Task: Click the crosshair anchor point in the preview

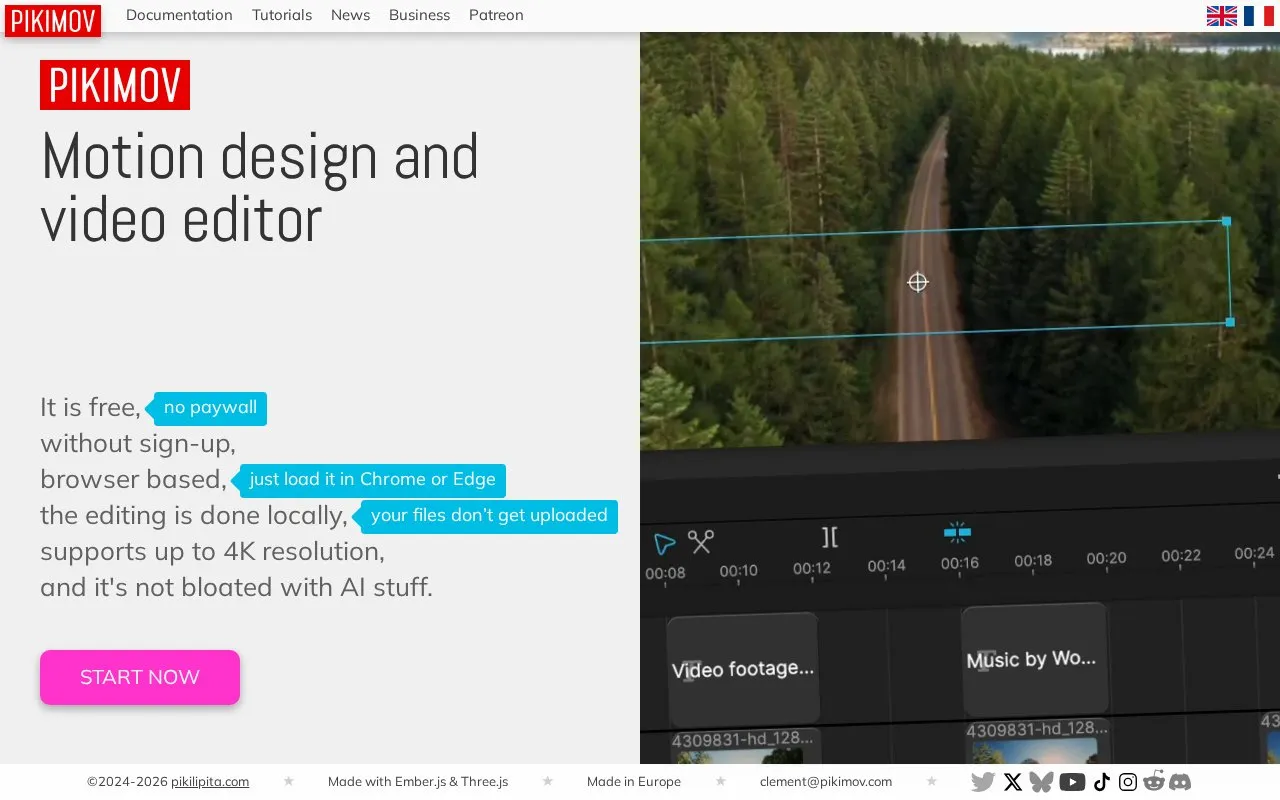Action: (x=918, y=282)
